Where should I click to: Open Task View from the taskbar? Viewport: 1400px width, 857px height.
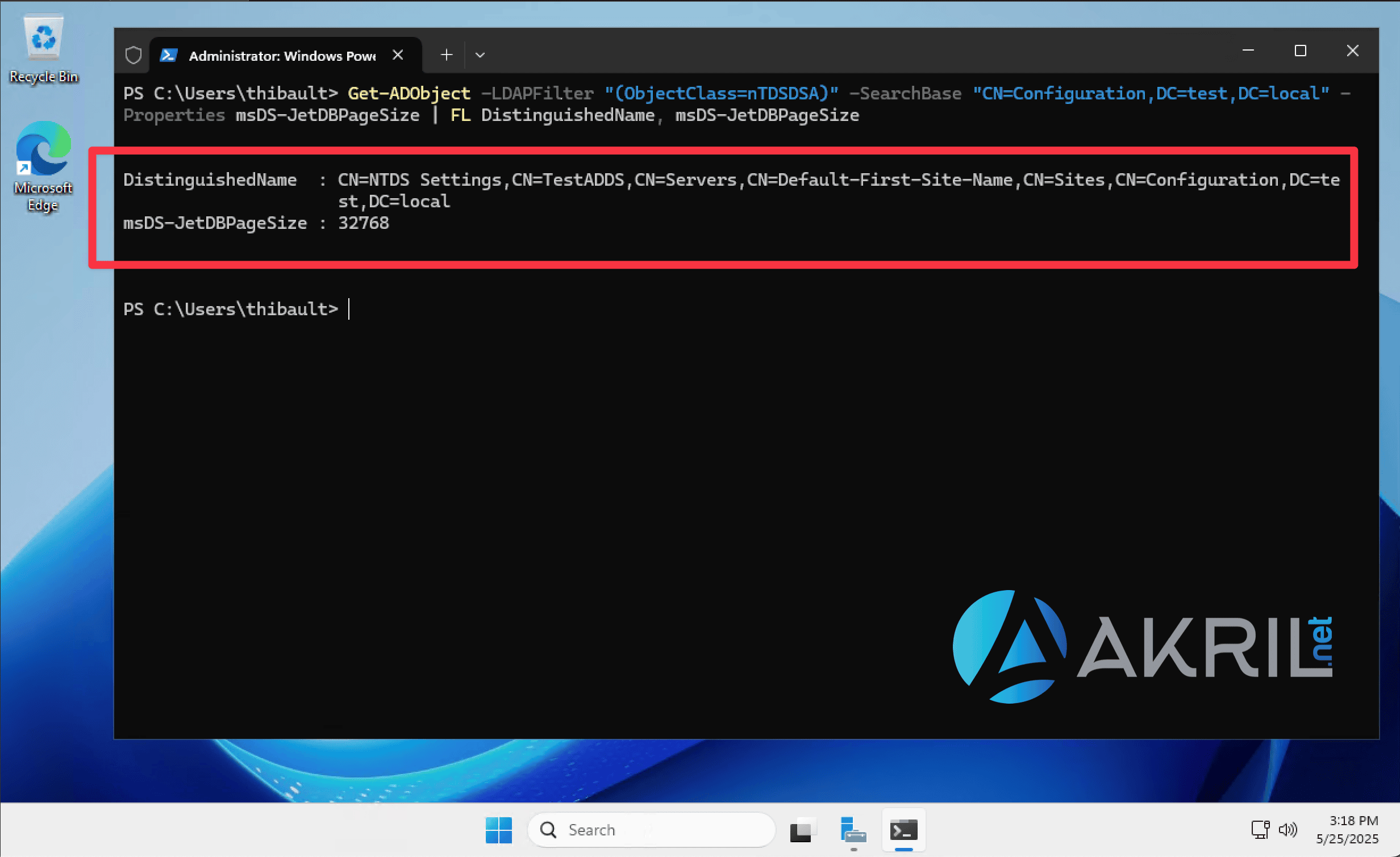[x=803, y=830]
